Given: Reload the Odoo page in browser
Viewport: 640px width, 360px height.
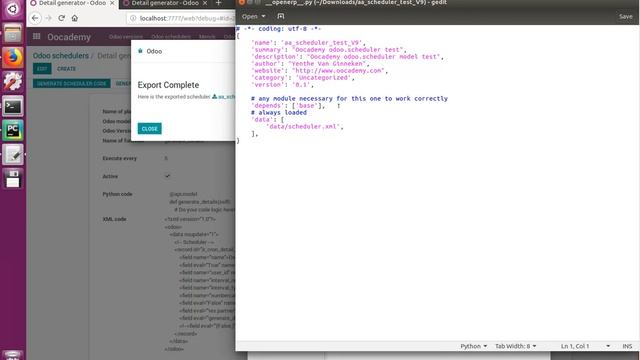Looking at the screenshot, I should coord(62,18).
